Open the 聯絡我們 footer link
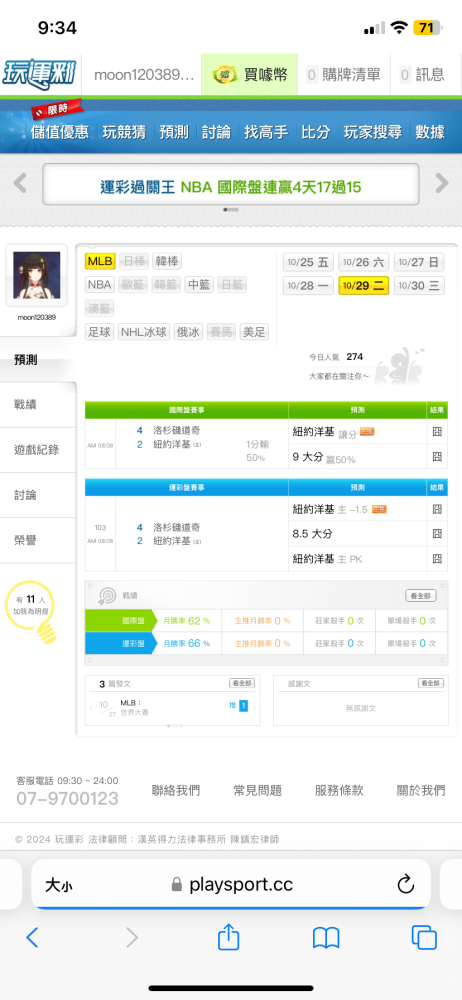Viewport: 462px width, 1000px height. [175, 790]
